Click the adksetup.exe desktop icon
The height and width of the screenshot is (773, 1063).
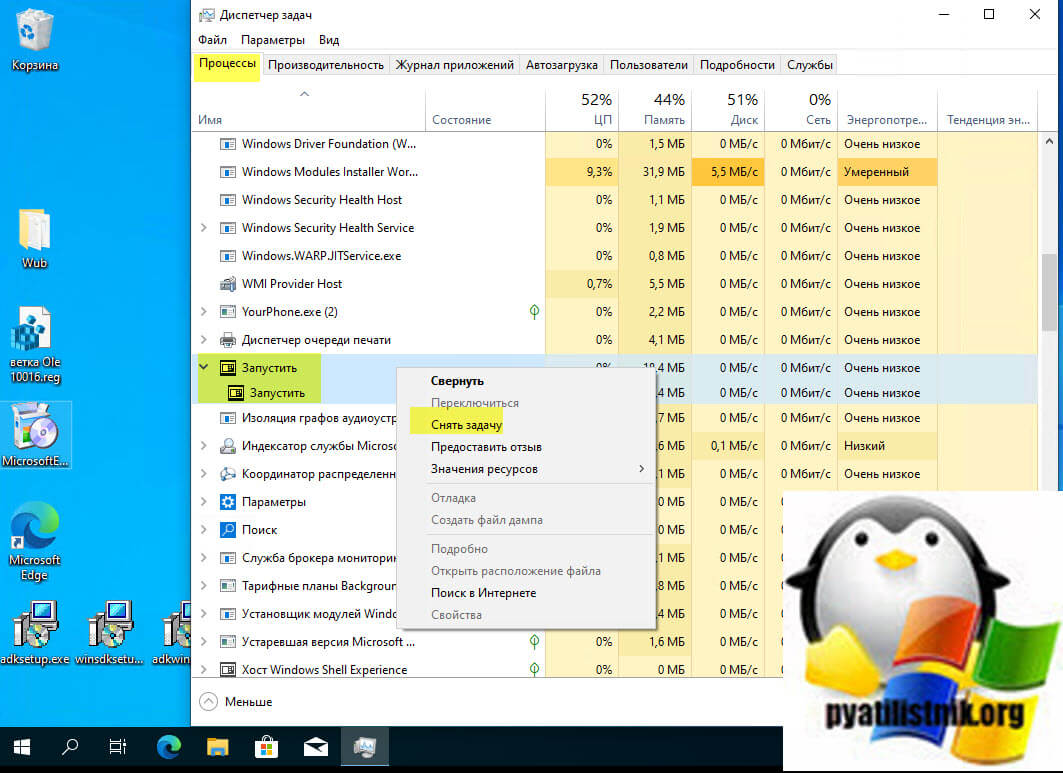34,632
